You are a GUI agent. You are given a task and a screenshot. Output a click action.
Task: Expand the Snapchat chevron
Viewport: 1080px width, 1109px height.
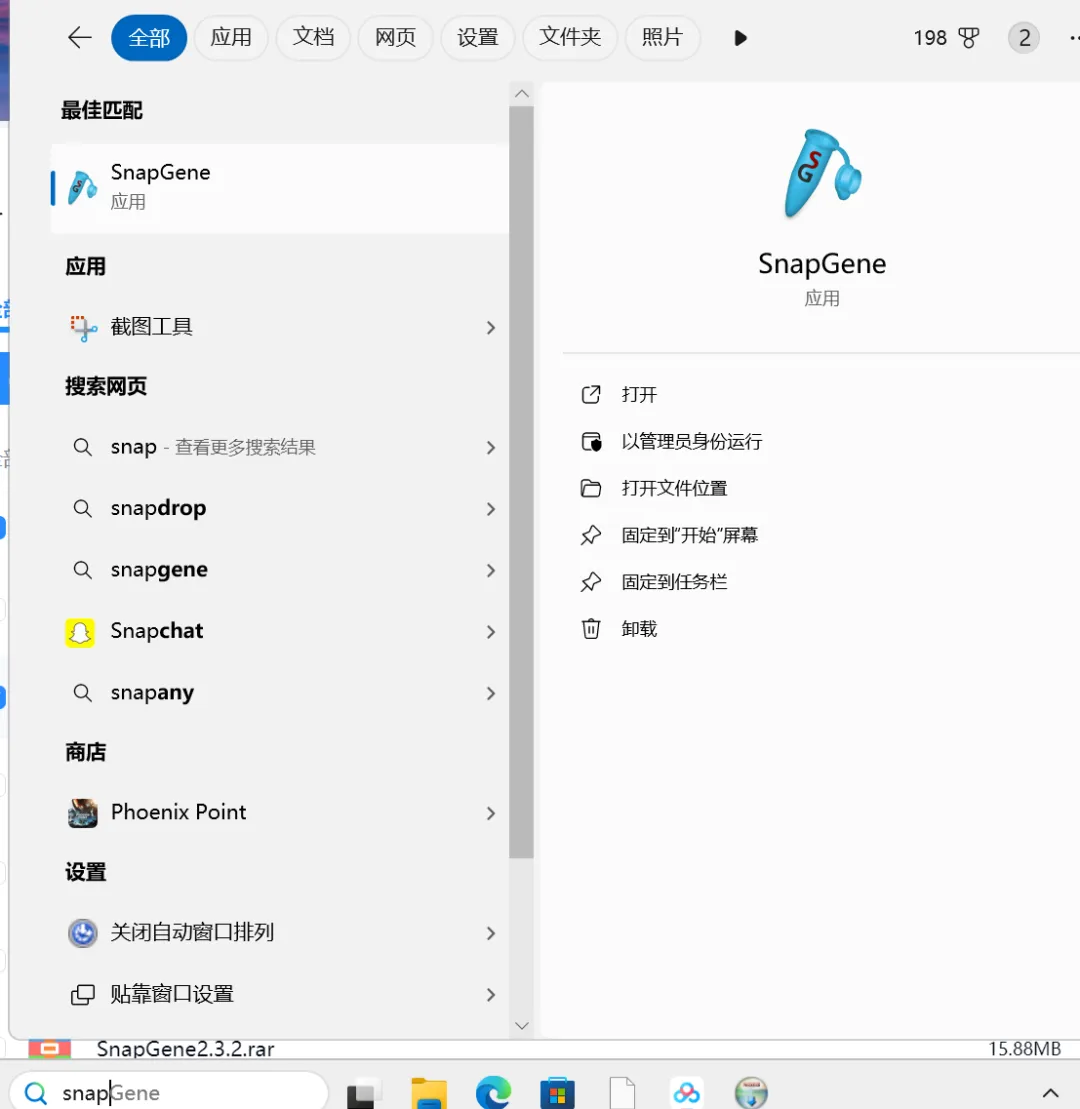(x=491, y=632)
